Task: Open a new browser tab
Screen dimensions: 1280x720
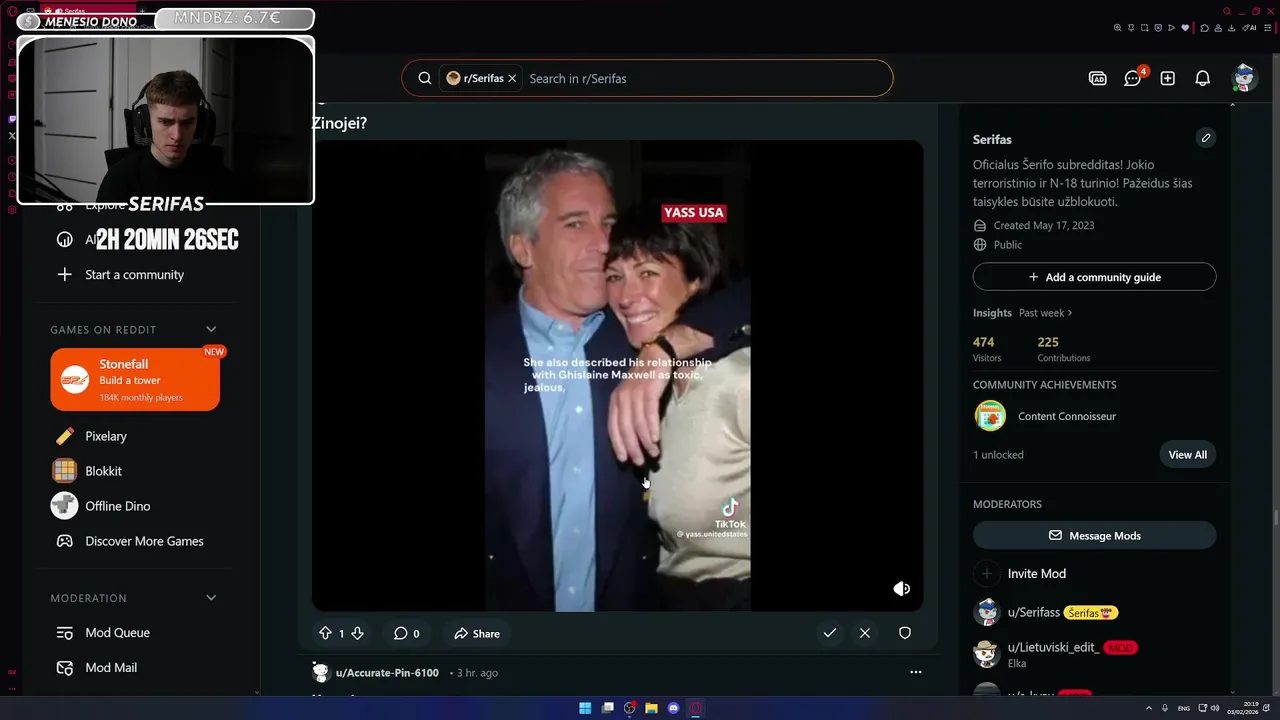Action: tap(142, 11)
